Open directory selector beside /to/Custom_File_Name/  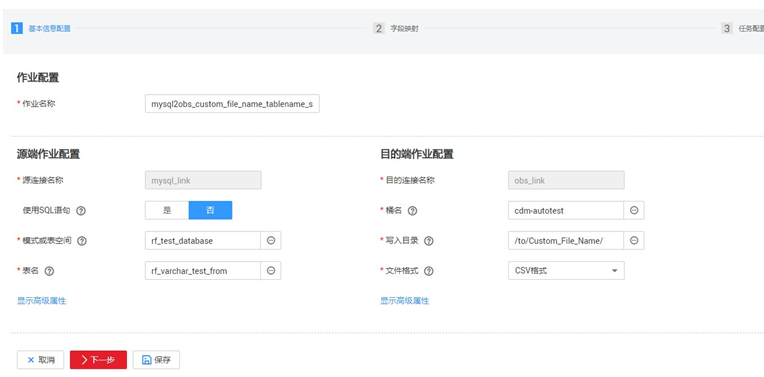coord(634,241)
